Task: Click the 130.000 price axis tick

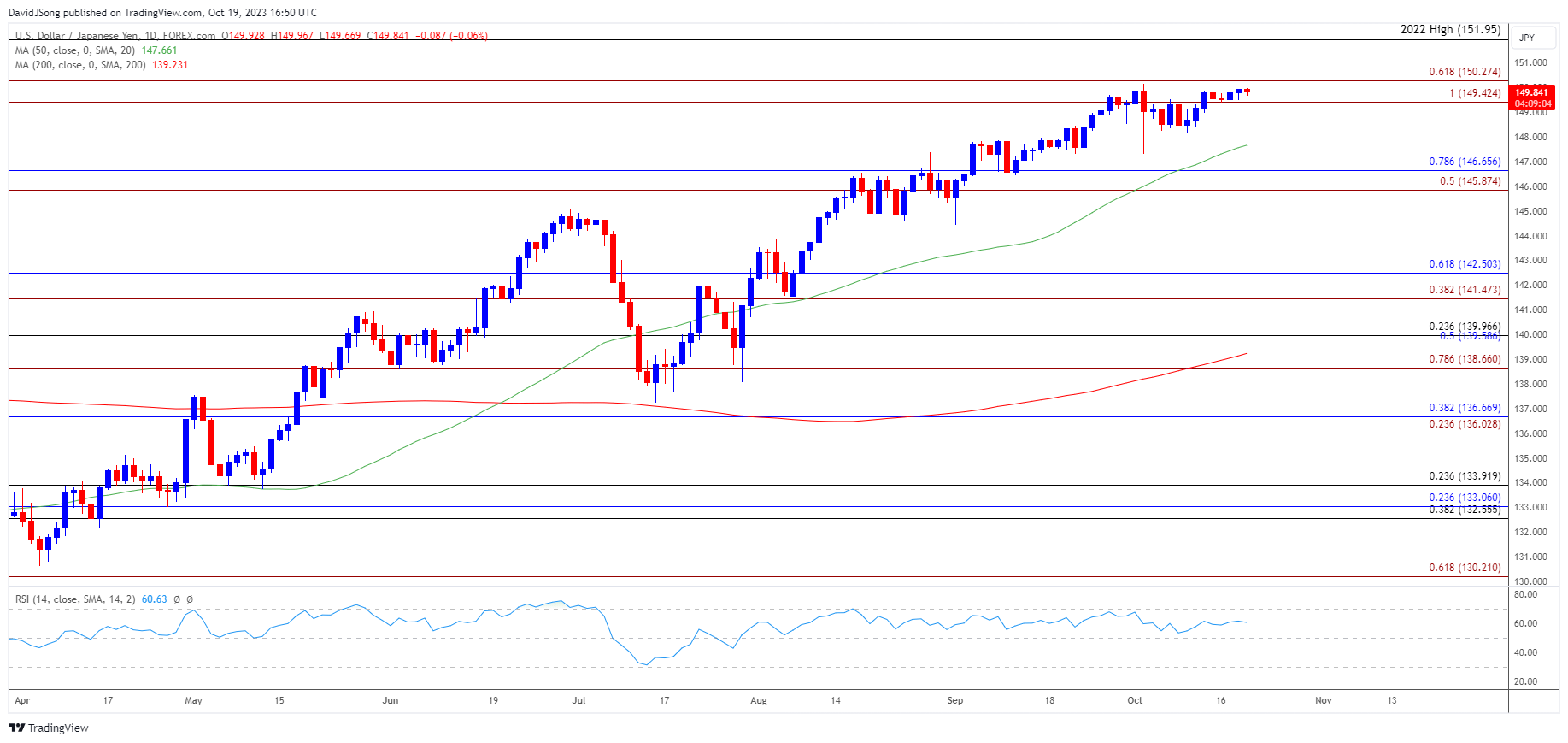Action: tap(1530, 582)
